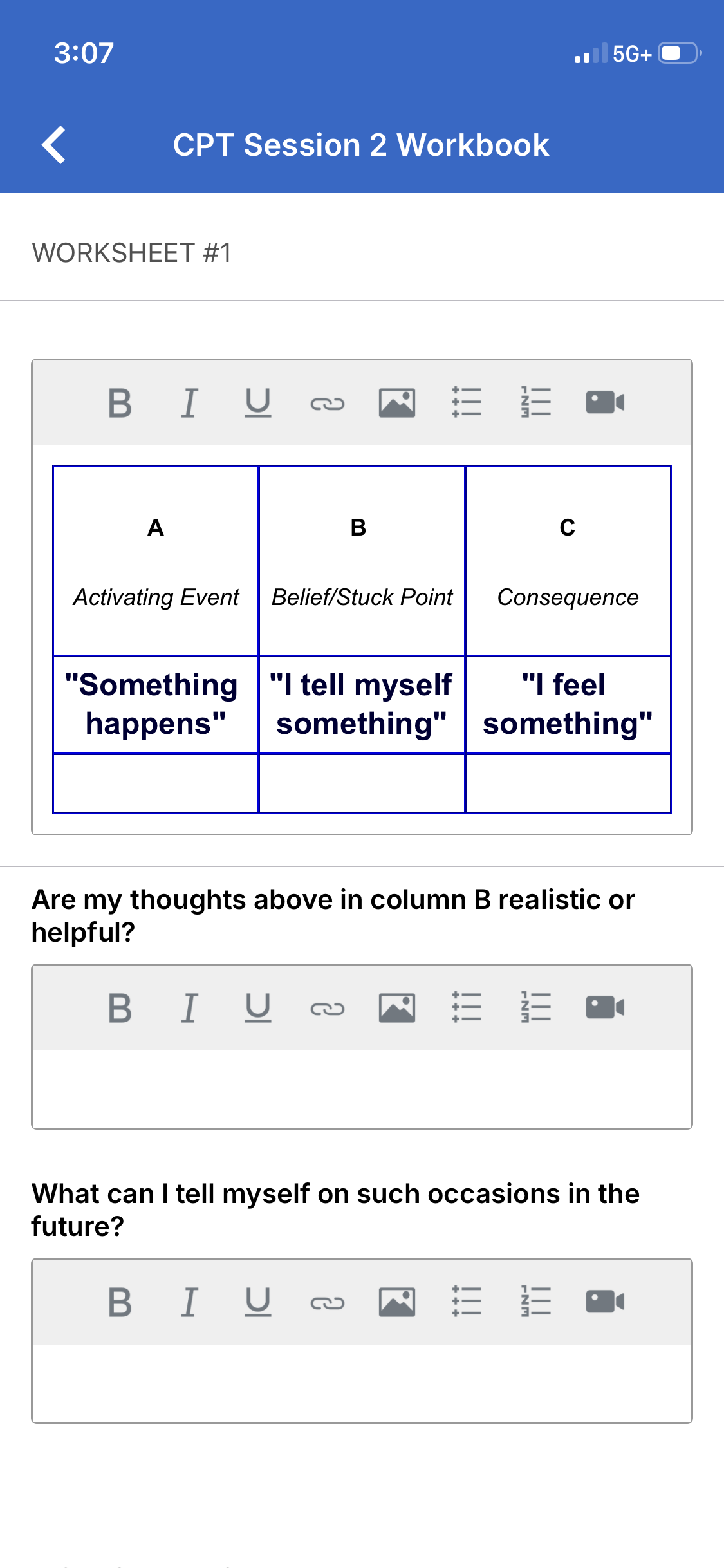Add numbered list in 'realistic or helpful' editor
This screenshot has height=1568, width=724.
pyautogui.click(x=536, y=1007)
